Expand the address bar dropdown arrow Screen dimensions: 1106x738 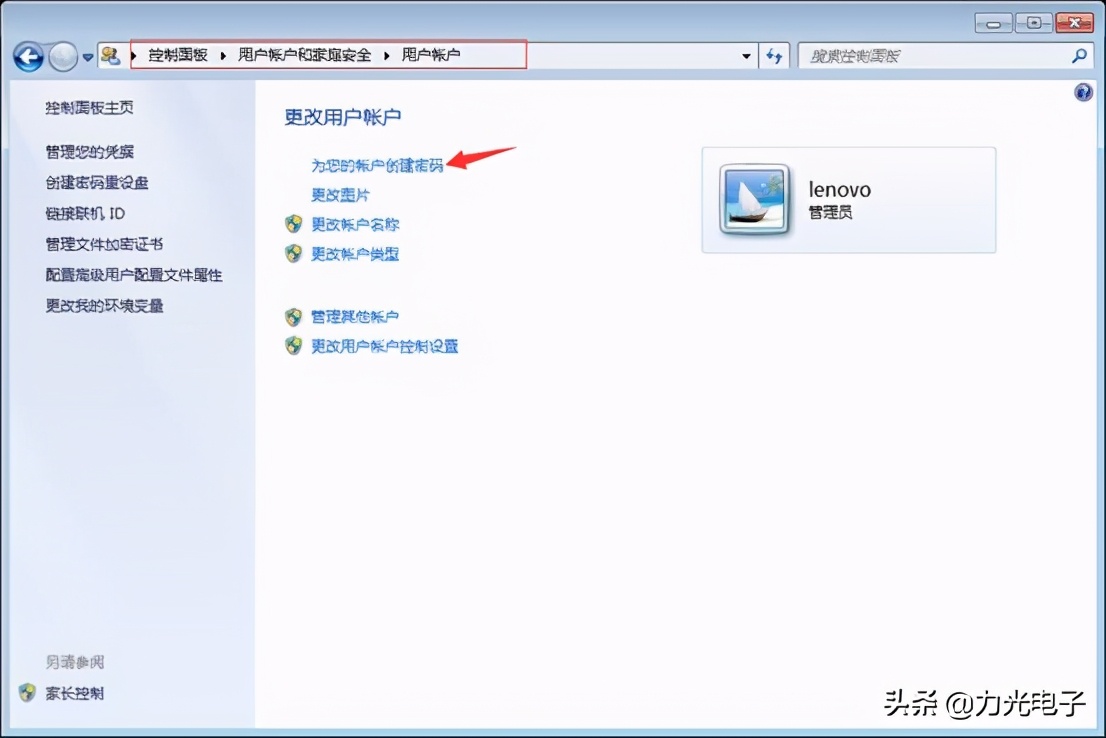745,56
